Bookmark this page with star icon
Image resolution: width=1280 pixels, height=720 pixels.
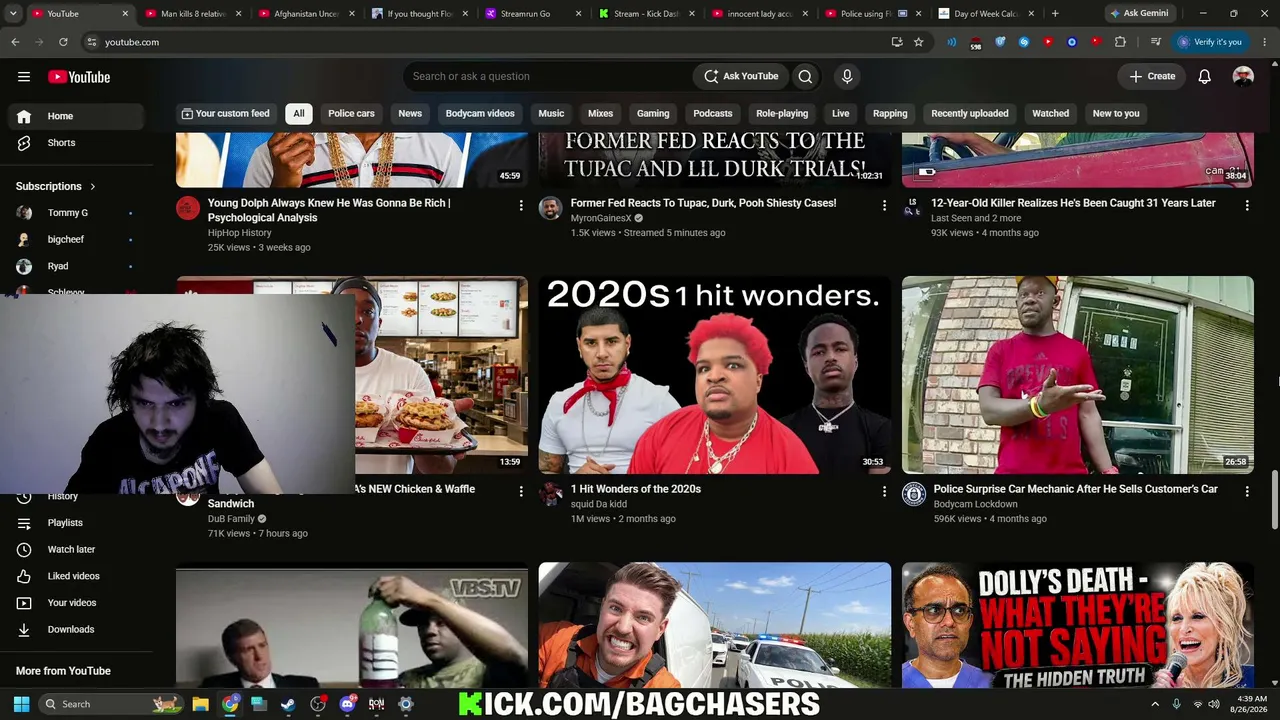pyautogui.click(x=918, y=42)
